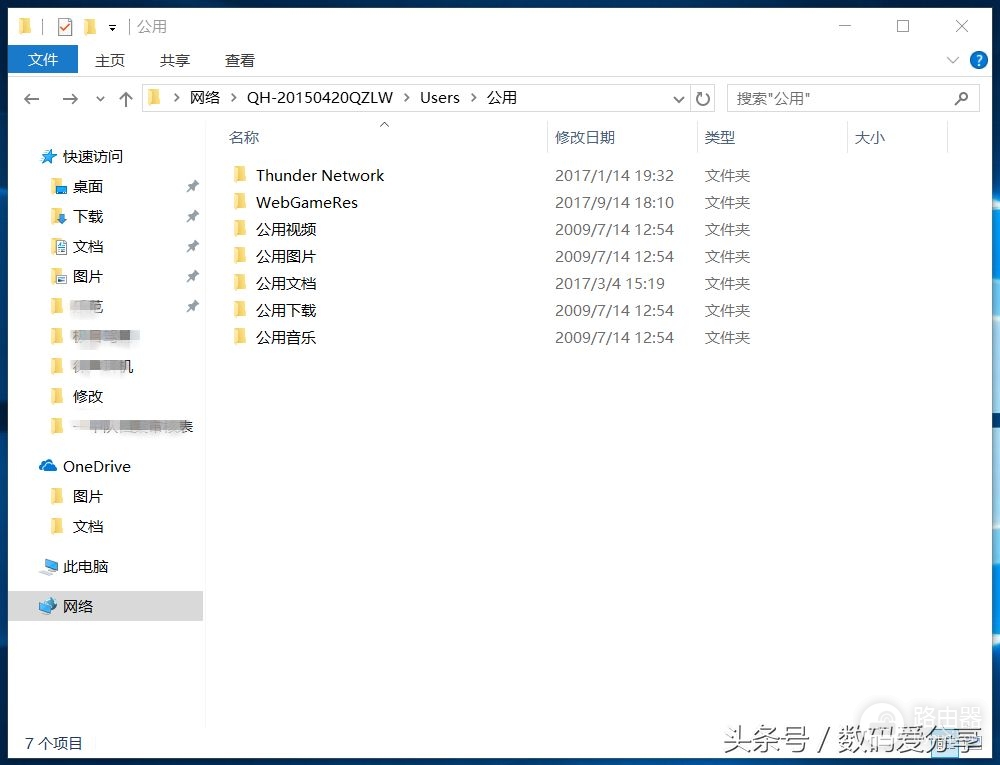Select the WebGameRes folder
Screen dimensions: 1000x765
[x=306, y=202]
